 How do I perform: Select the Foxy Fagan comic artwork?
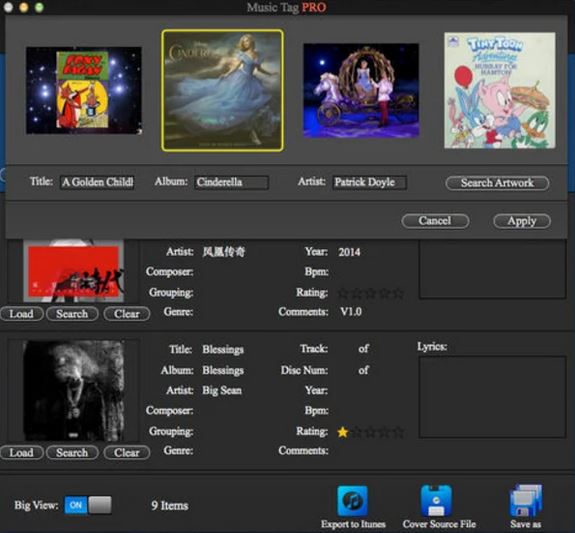click(x=84, y=90)
